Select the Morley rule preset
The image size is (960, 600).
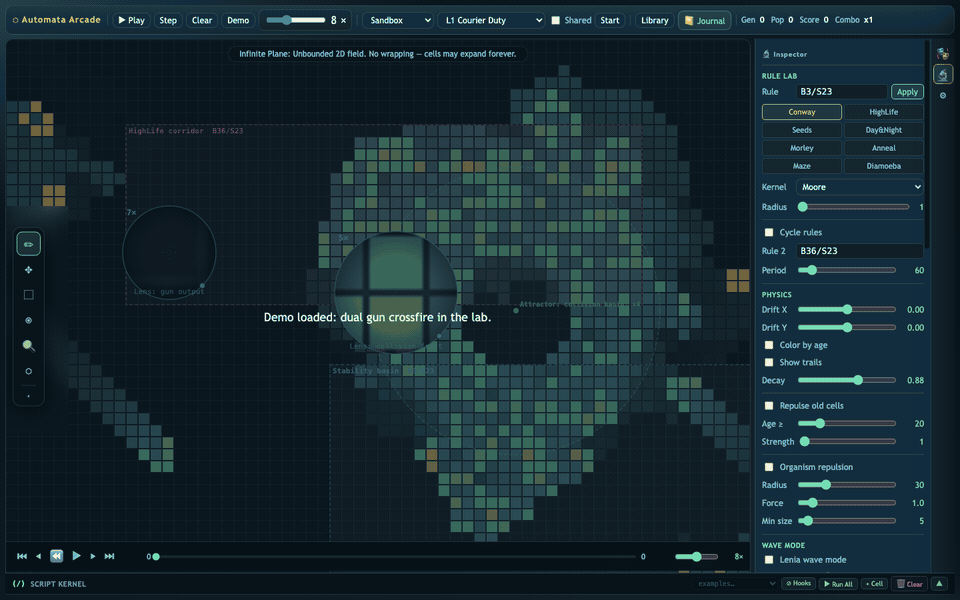pos(801,148)
